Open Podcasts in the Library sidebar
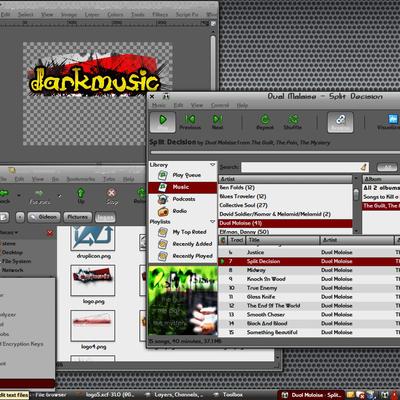Screen dimensions: 400x400 click(183, 199)
